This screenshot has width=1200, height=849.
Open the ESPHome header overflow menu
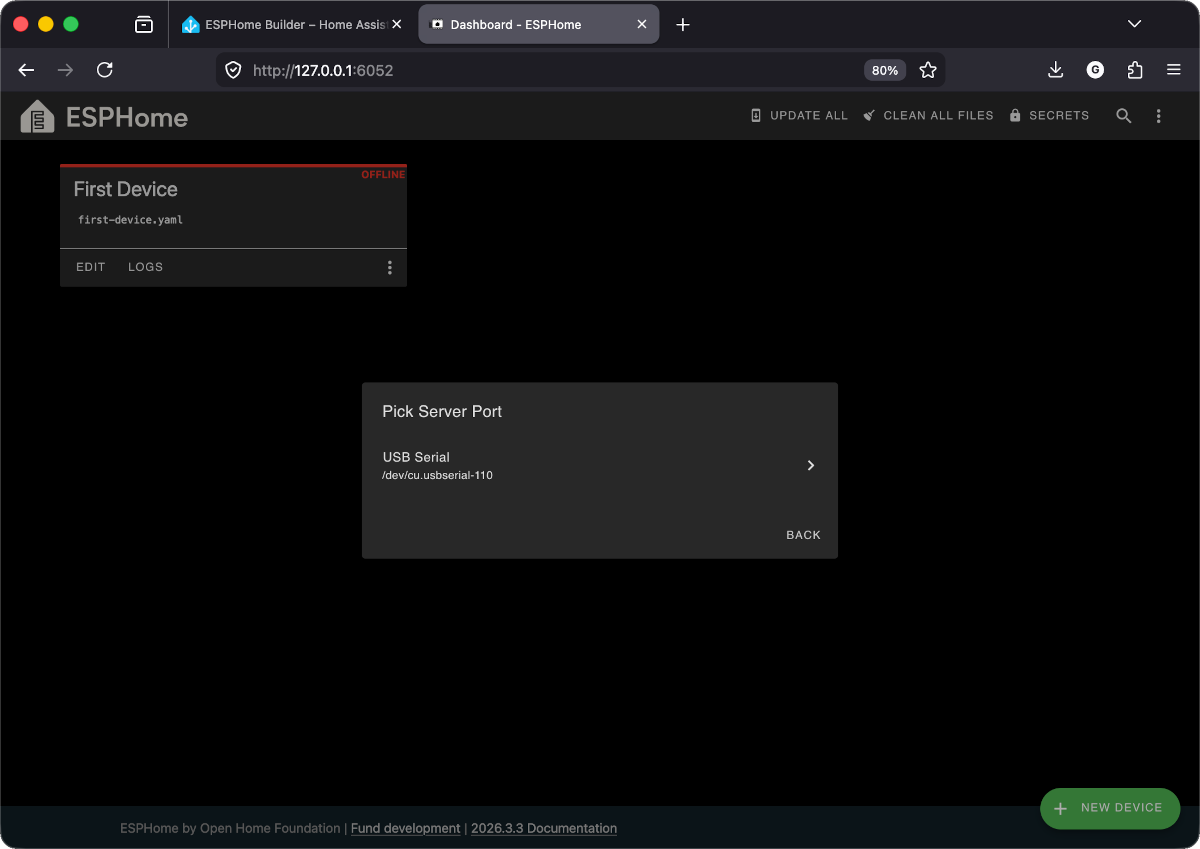[x=1159, y=116]
